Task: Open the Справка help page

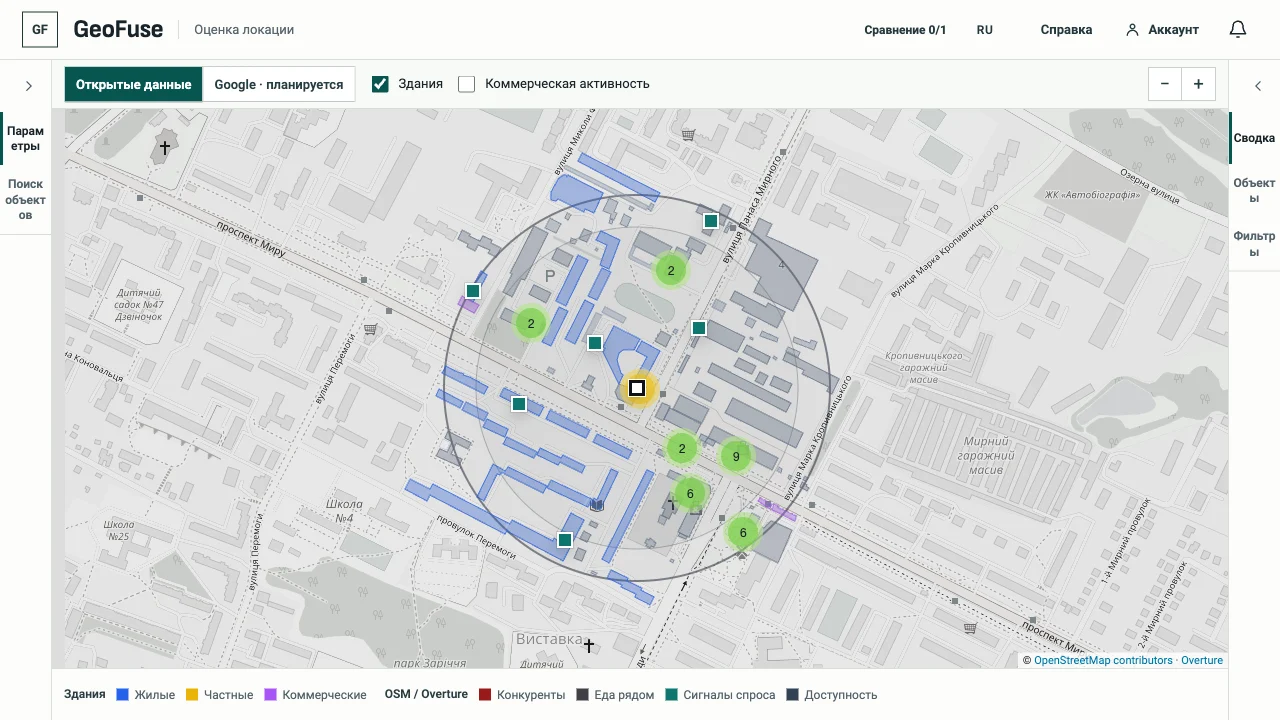Action: click(1066, 30)
